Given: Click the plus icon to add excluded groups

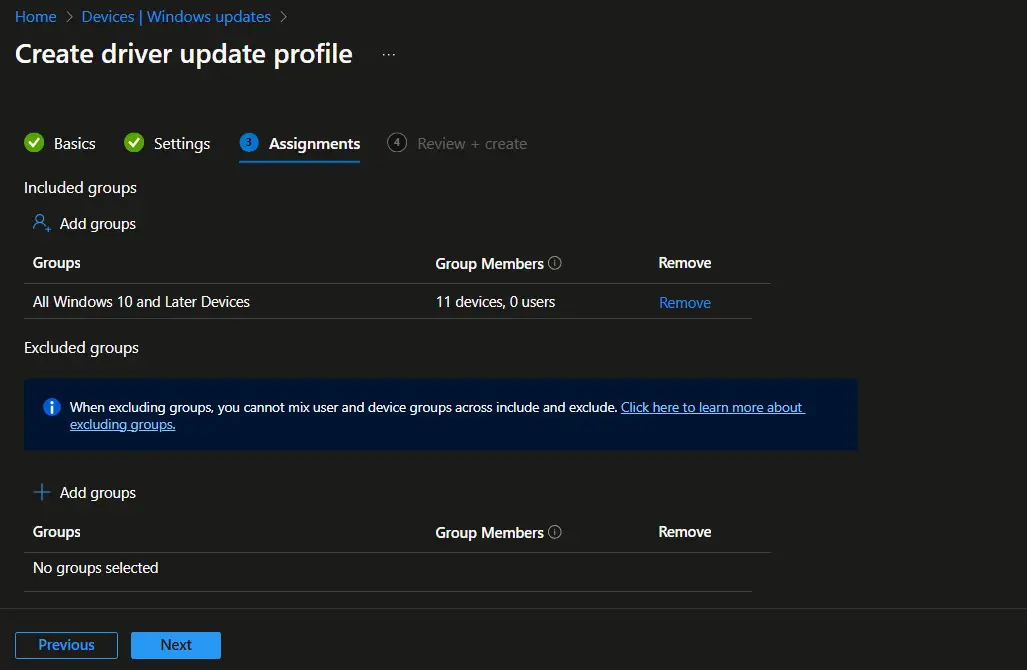Looking at the screenshot, I should [40, 491].
